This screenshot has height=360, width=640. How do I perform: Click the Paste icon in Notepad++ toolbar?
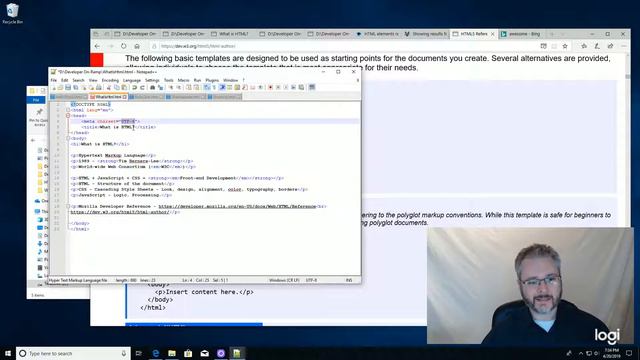(x=124, y=87)
